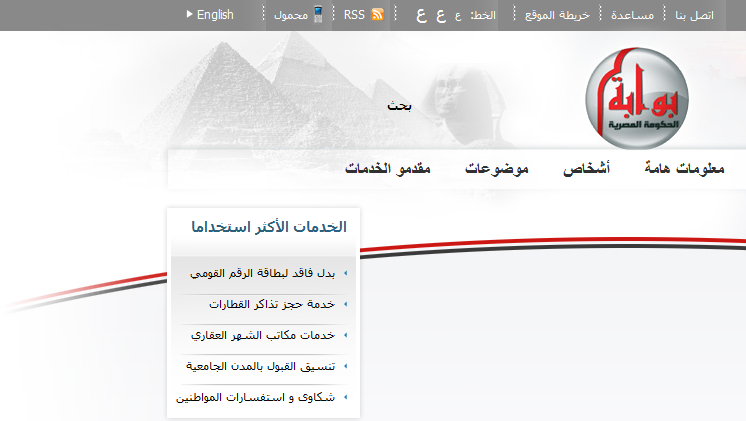The image size is (746, 421).
Task: Open the اتصل بنا contact link
Action: pyautogui.click(x=695, y=16)
